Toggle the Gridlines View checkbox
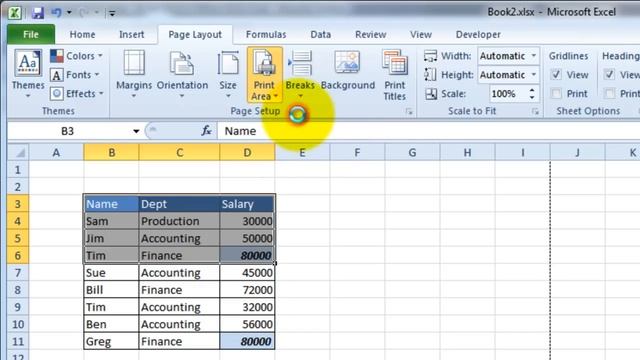Viewport: 640px width, 360px height. [556, 75]
